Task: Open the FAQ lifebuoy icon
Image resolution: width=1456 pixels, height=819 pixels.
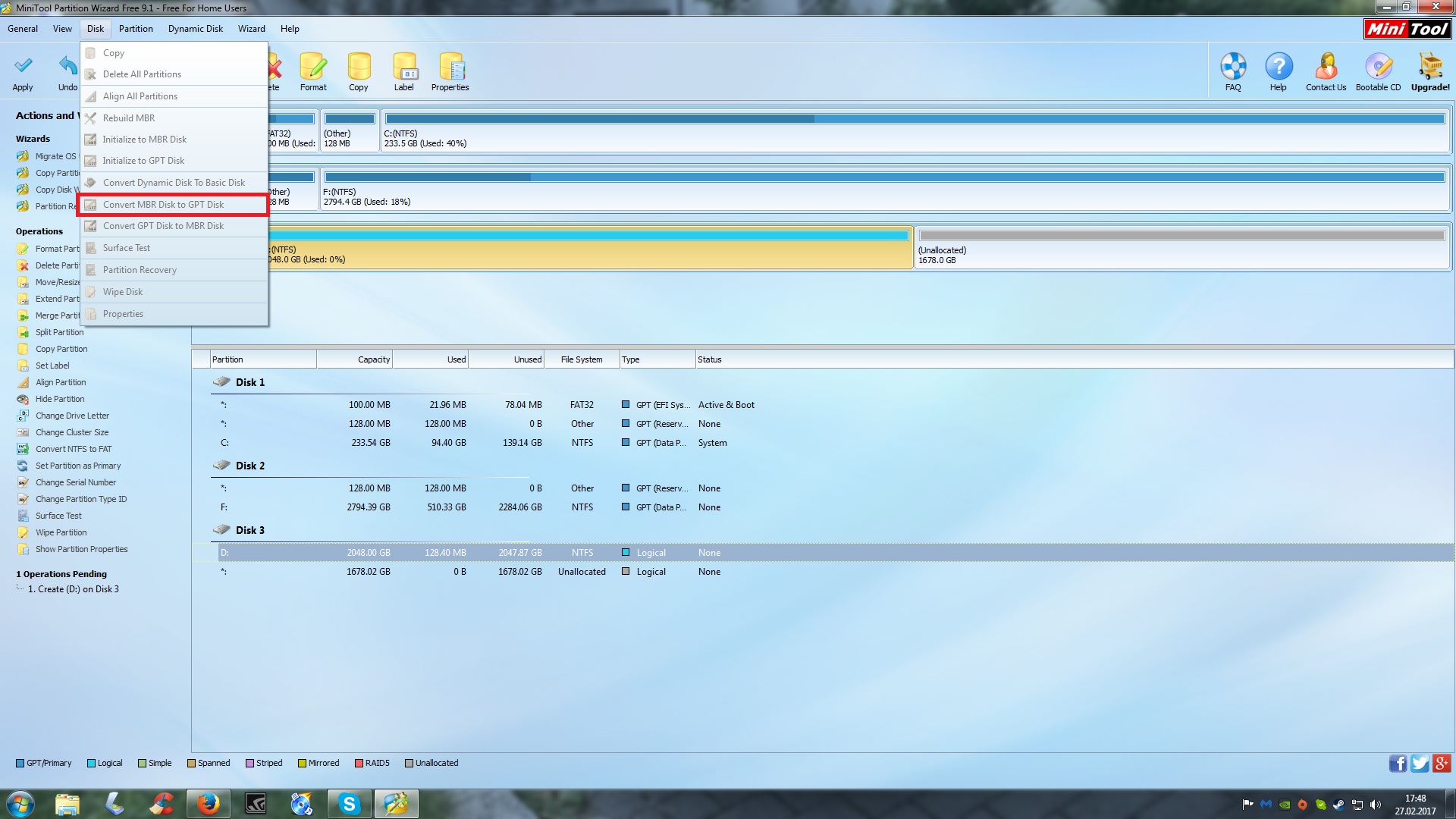Action: (x=1233, y=67)
